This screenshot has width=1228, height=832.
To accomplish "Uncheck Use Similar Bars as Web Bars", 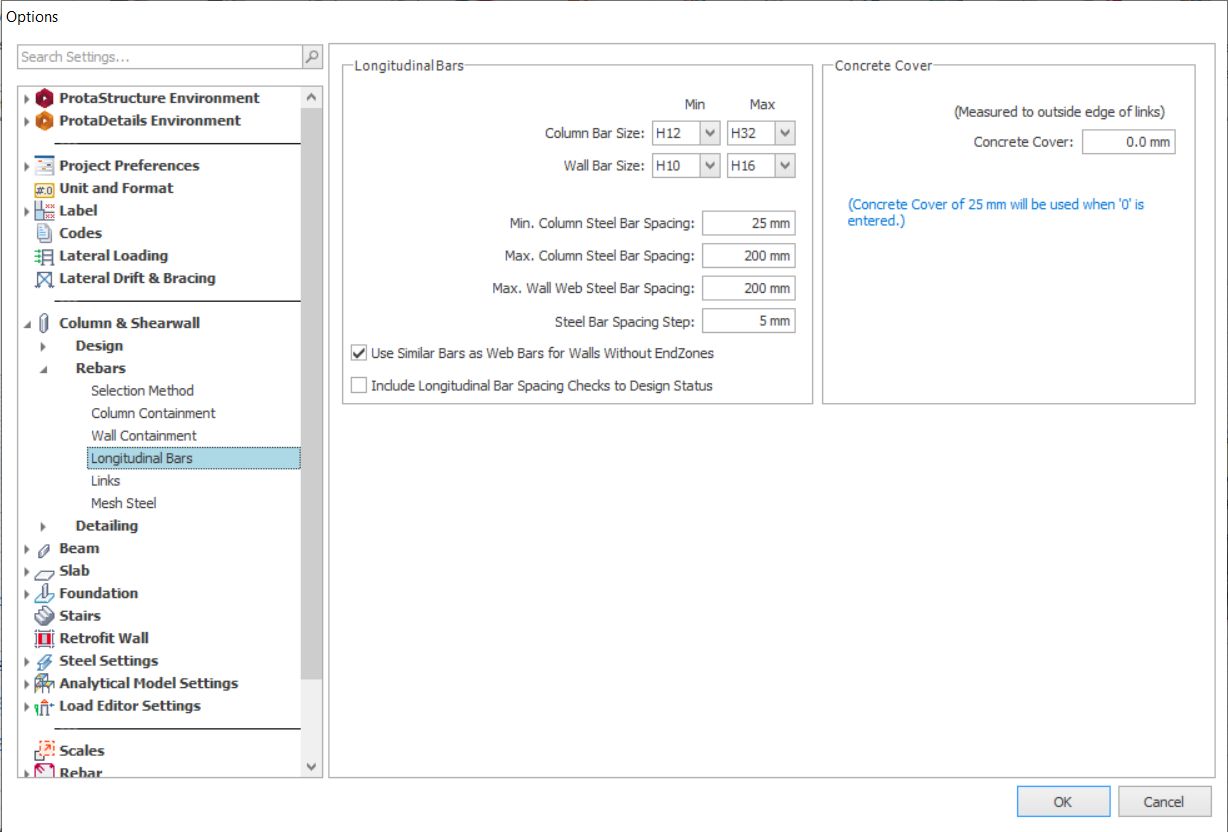I will pyautogui.click(x=359, y=353).
